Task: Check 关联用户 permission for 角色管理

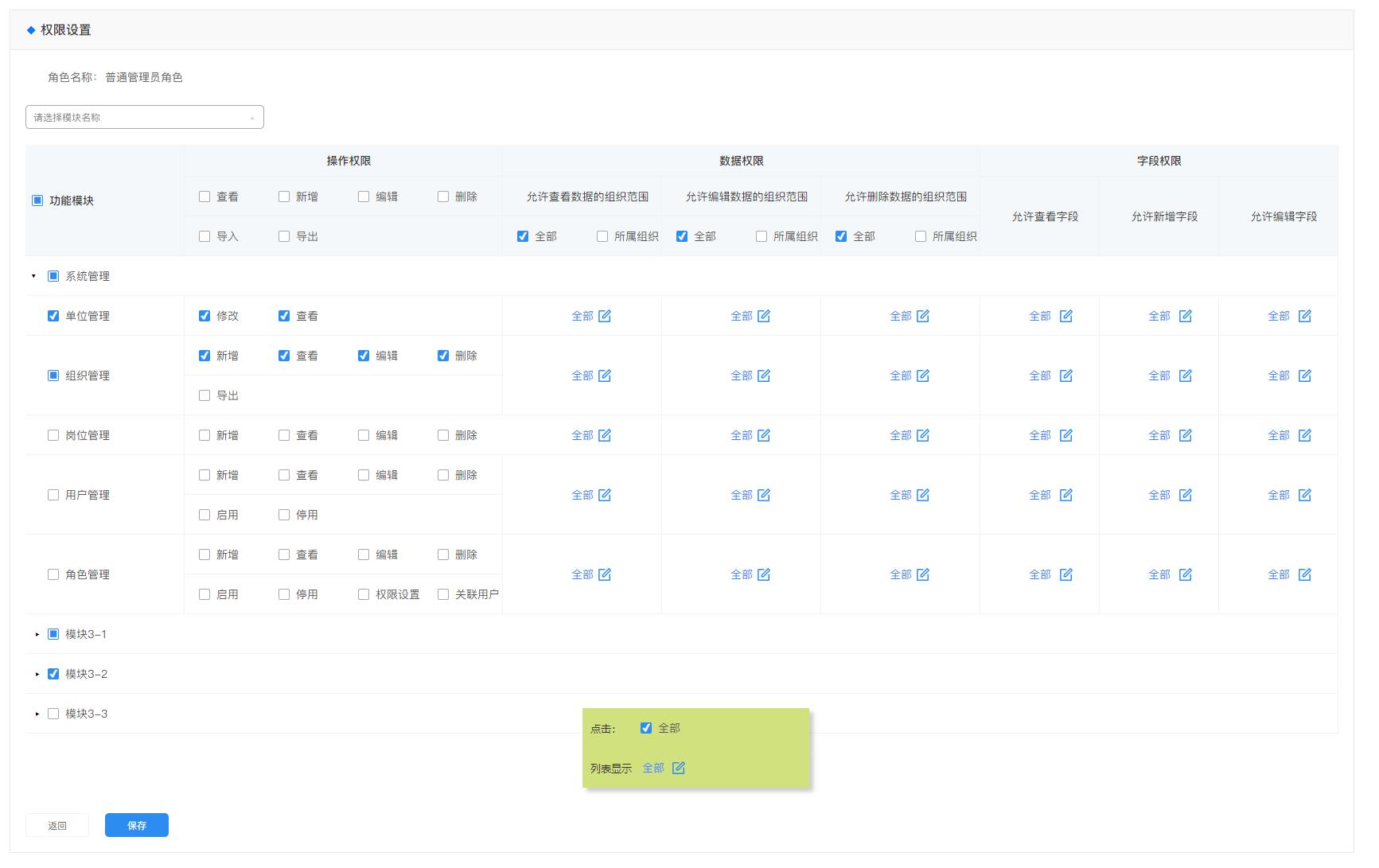Action: (x=443, y=594)
